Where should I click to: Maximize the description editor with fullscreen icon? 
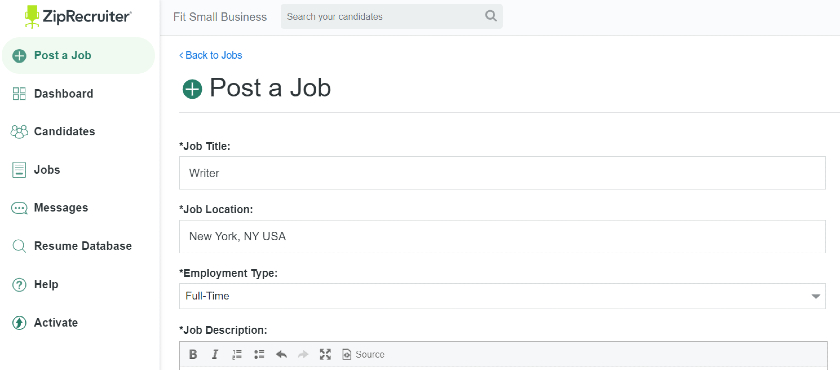tap(325, 354)
